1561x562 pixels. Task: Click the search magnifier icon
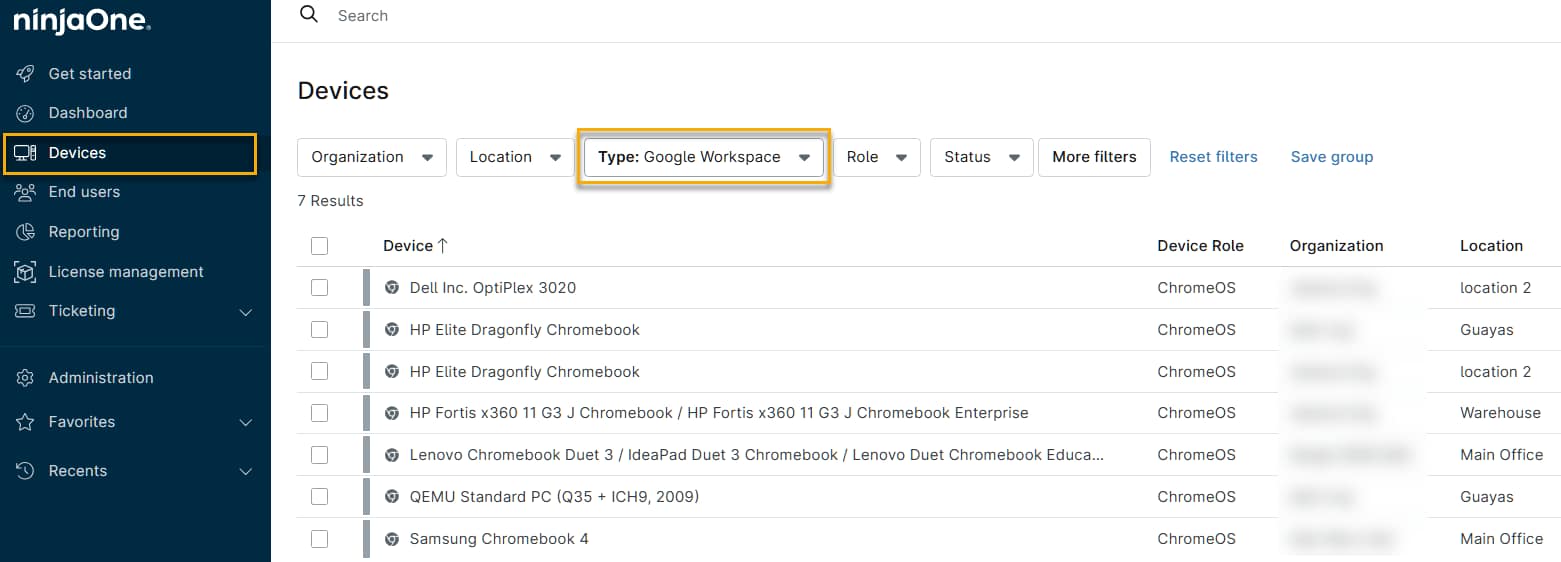[309, 14]
